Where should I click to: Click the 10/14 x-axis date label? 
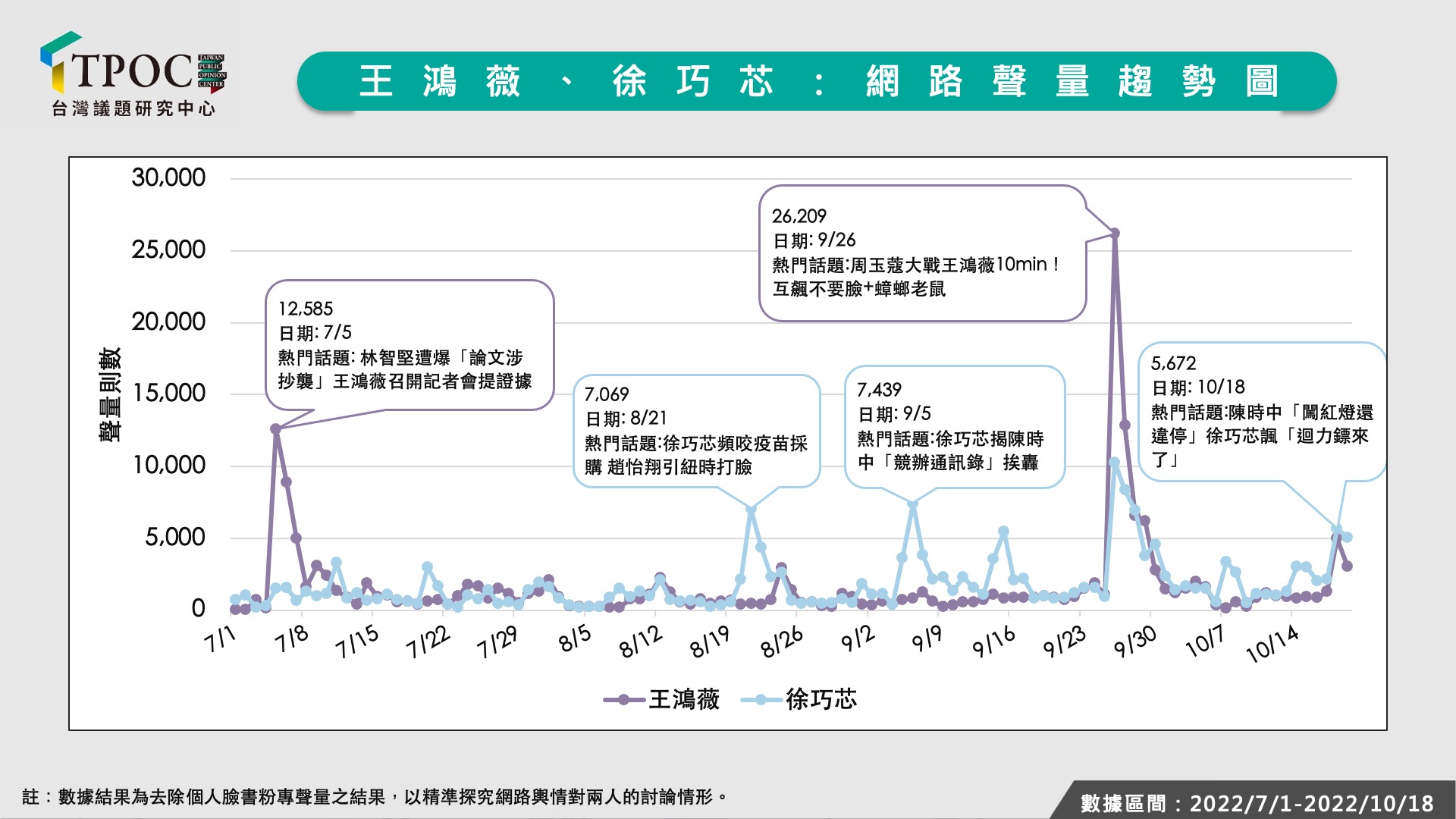coord(1272,644)
